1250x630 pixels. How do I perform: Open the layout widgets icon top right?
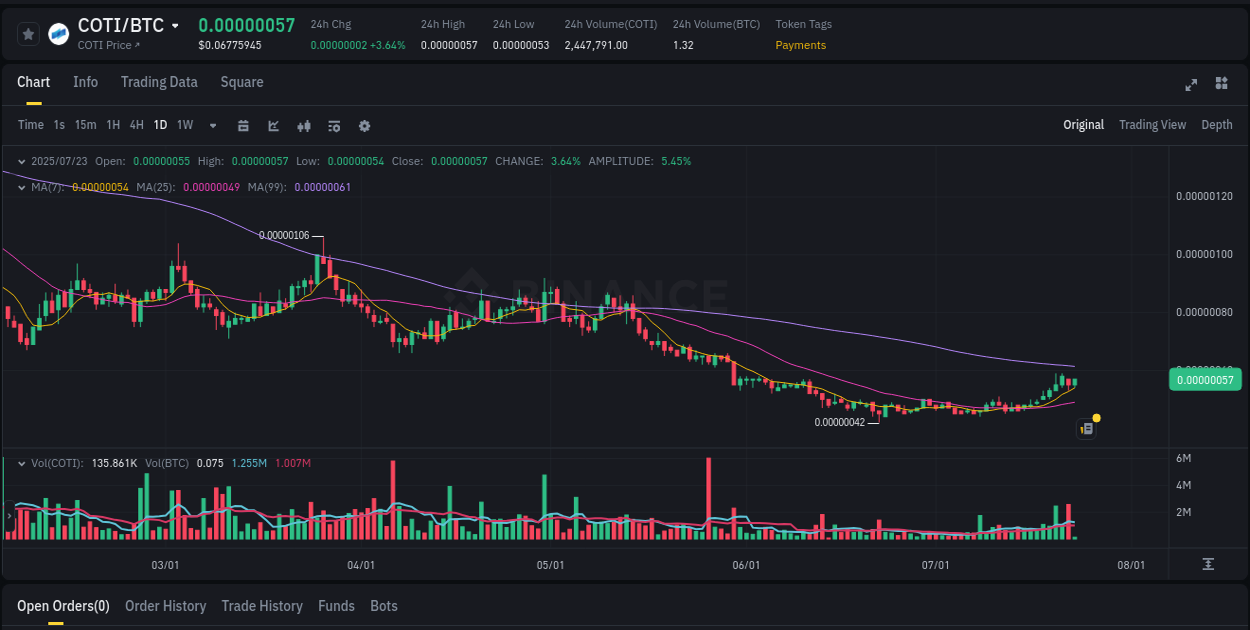[x=1222, y=85]
